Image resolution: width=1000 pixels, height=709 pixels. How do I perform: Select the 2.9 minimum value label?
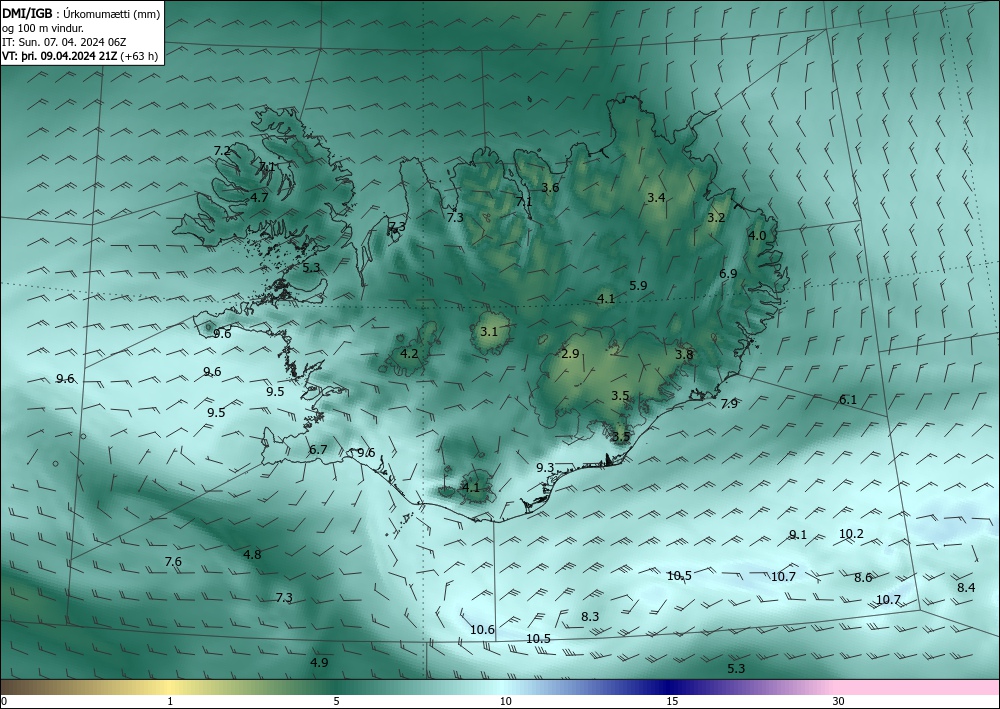pyautogui.click(x=570, y=354)
